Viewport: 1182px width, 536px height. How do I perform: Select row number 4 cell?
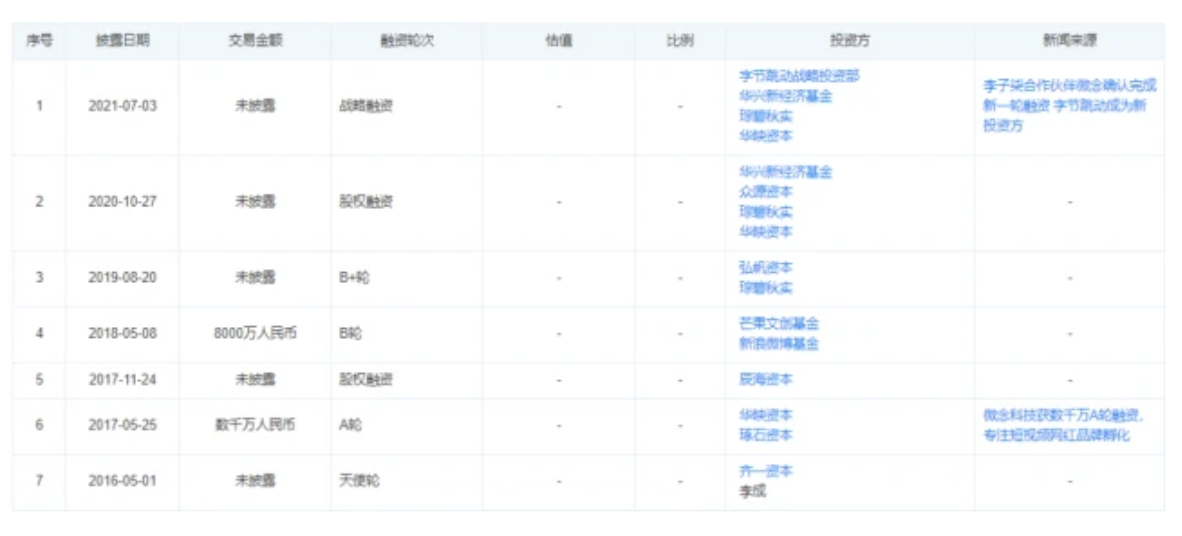pyautogui.click(x=39, y=333)
